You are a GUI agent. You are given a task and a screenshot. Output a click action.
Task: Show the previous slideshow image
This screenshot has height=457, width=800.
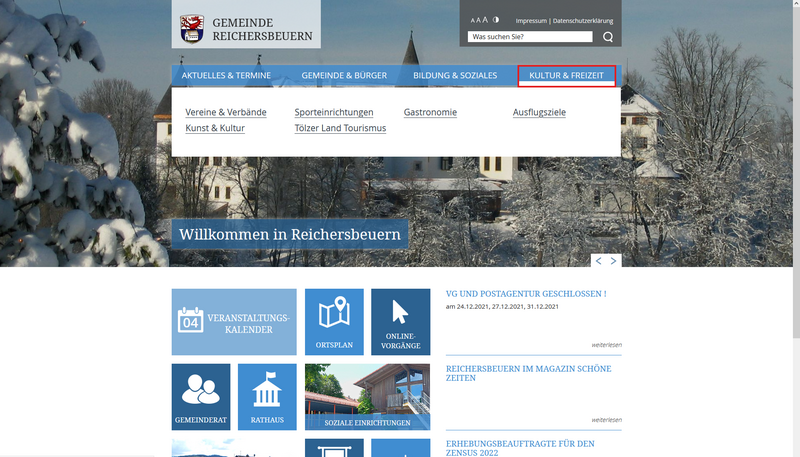598,261
